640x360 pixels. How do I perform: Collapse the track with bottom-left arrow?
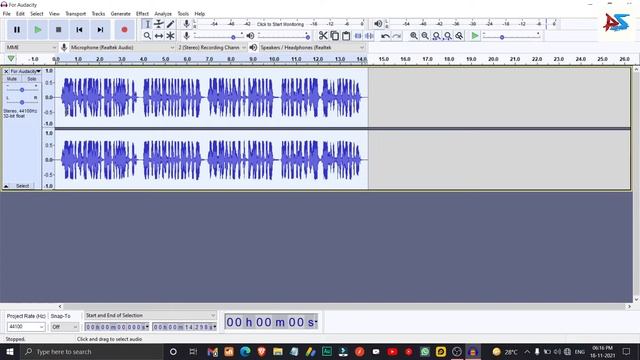click(6, 186)
